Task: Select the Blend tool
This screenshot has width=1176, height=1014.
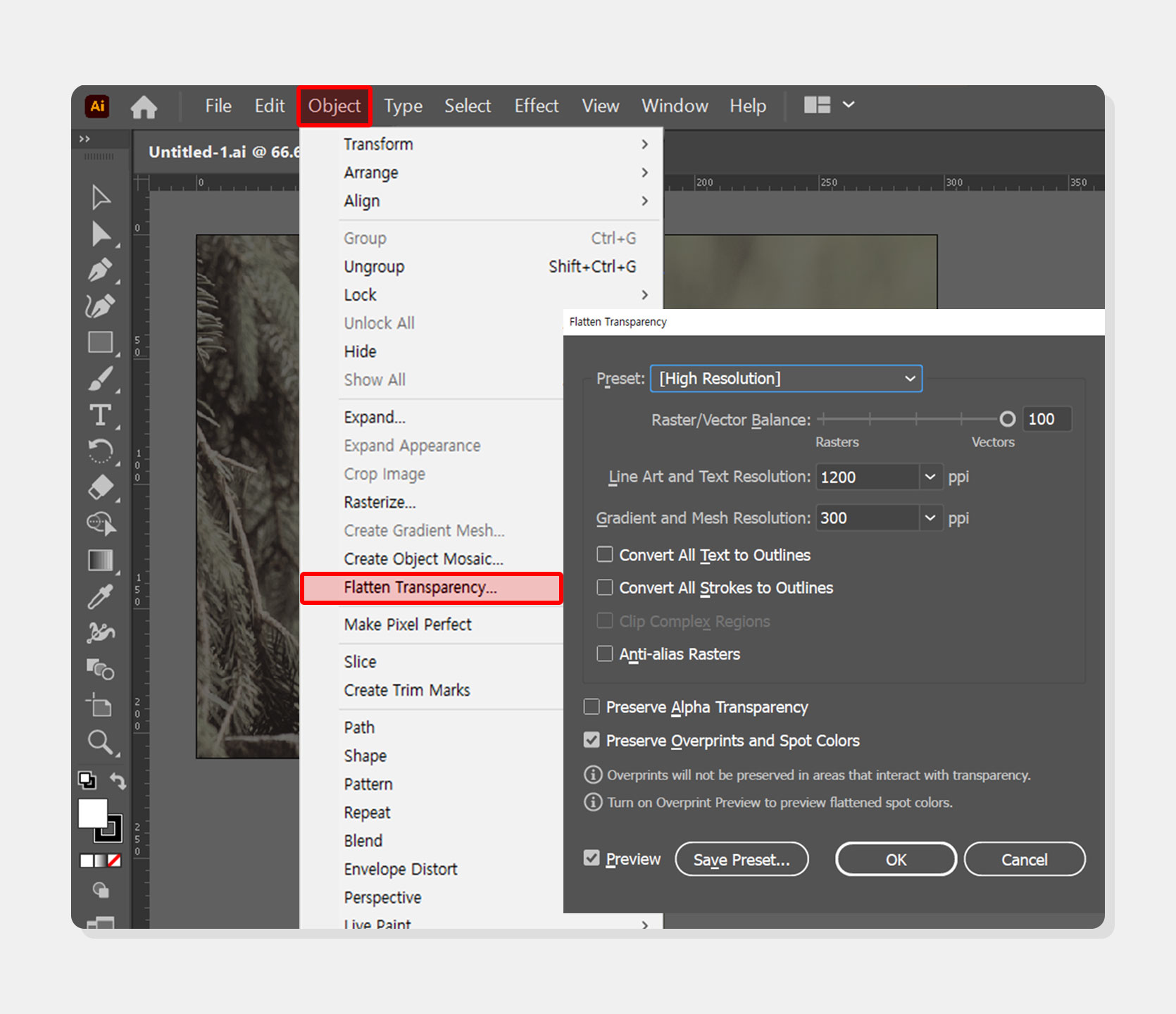Action: (100, 669)
